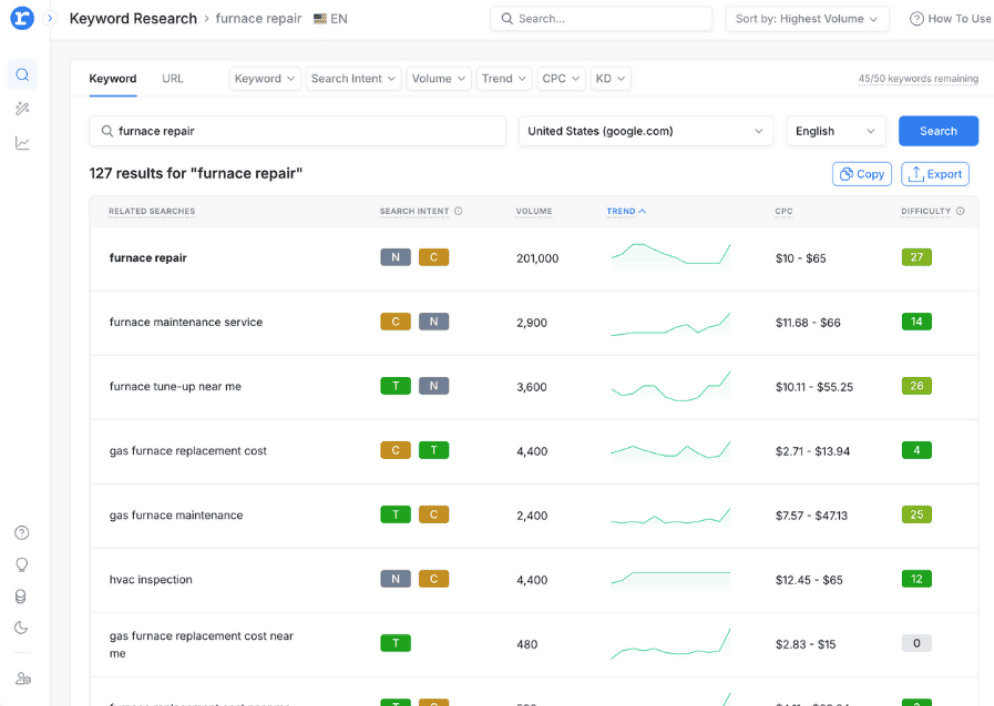The image size is (994, 706).
Task: Expand the Search Intent filter dropdown
Action: click(353, 79)
